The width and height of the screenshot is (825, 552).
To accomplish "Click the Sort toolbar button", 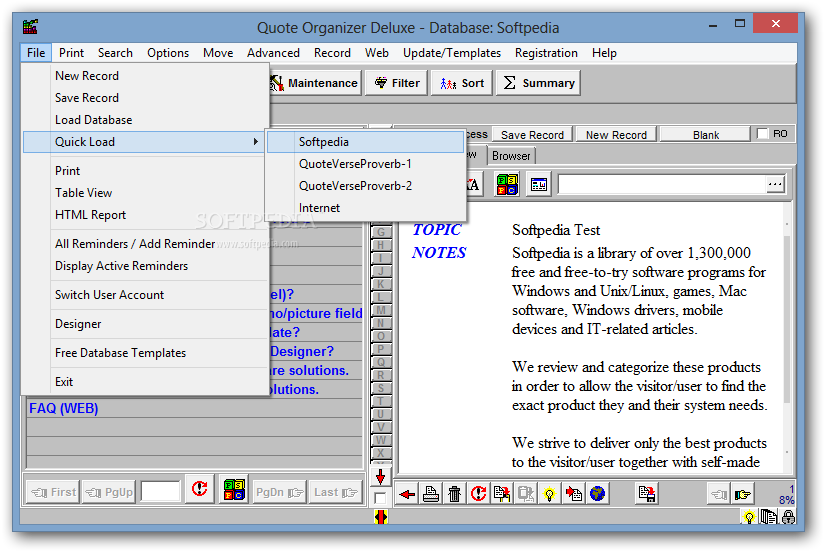I will tap(462, 83).
